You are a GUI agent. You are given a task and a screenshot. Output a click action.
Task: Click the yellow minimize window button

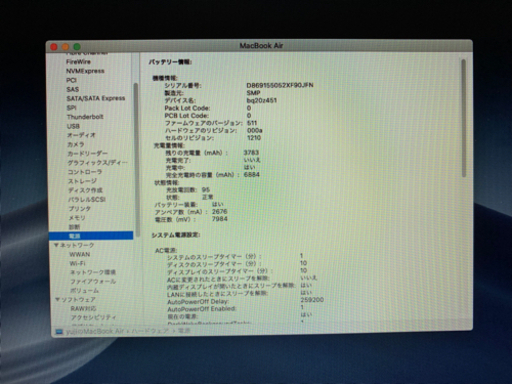(65, 47)
